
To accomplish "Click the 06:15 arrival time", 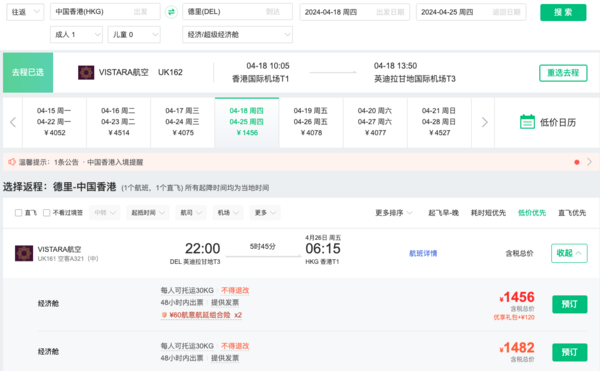I will point(323,249).
